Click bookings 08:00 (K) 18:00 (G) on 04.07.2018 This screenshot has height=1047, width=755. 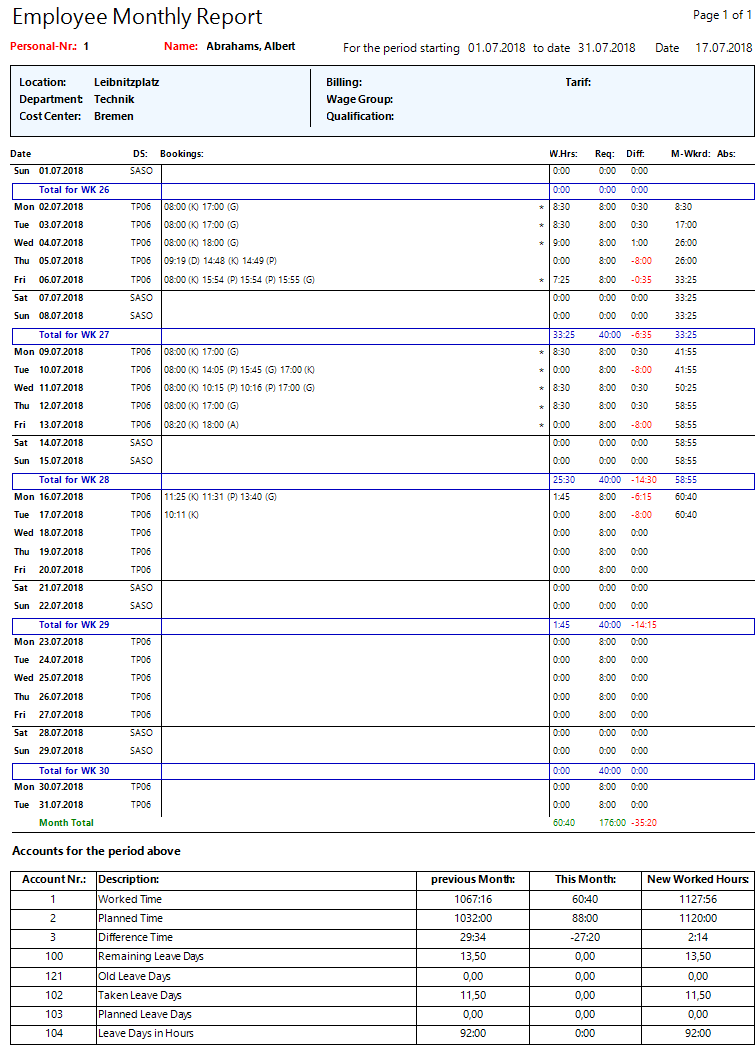point(201,243)
